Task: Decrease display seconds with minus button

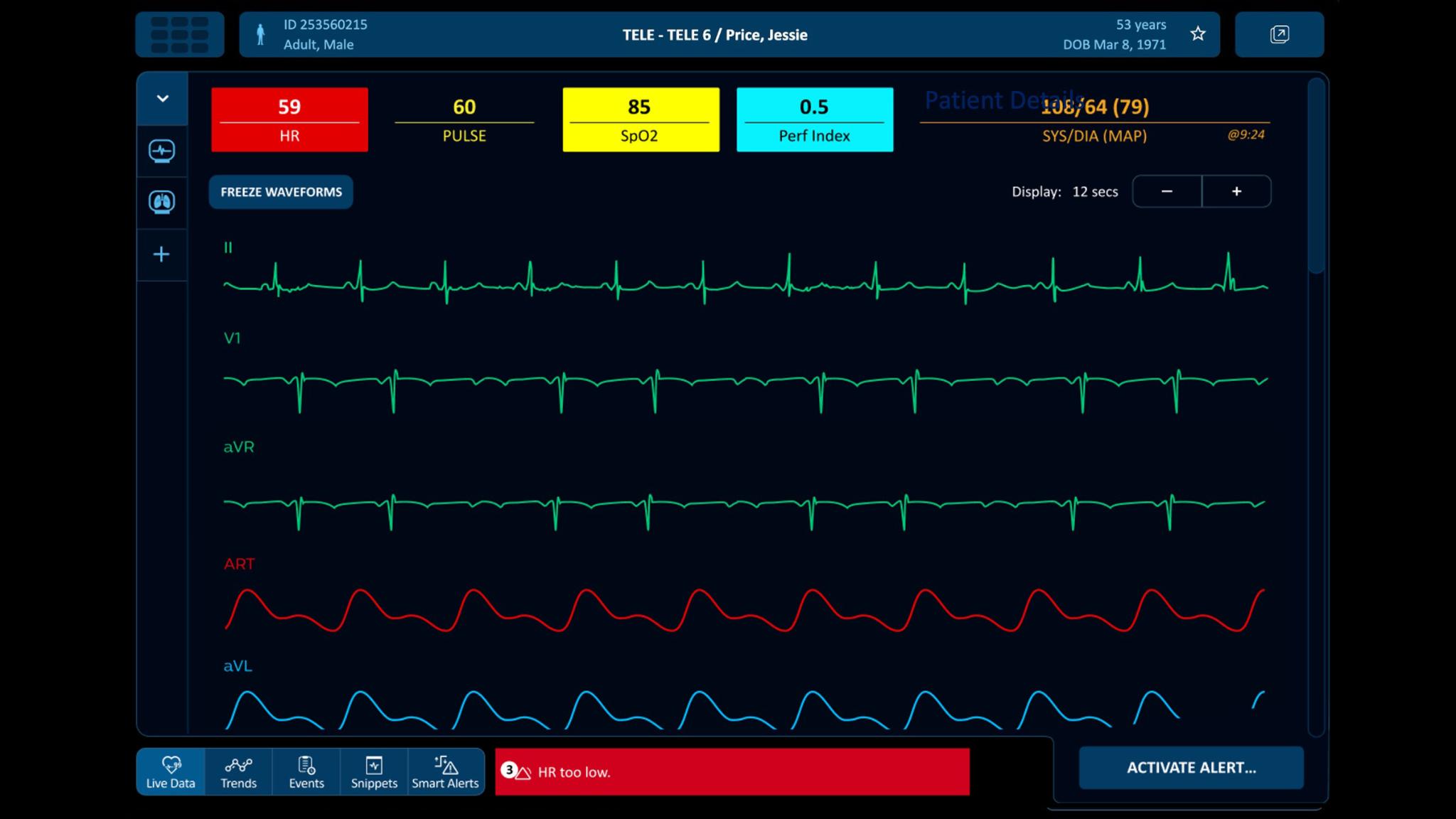Action: point(1167,191)
